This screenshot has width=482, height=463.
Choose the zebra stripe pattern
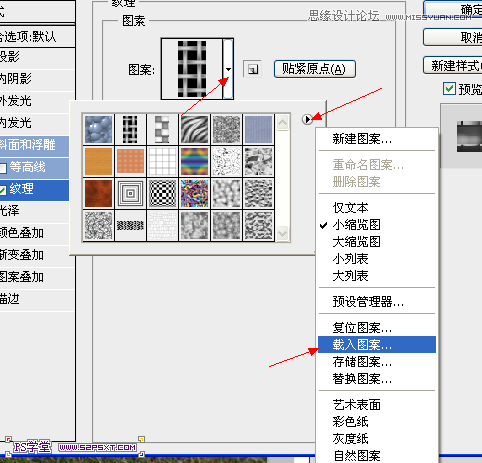pos(194,129)
